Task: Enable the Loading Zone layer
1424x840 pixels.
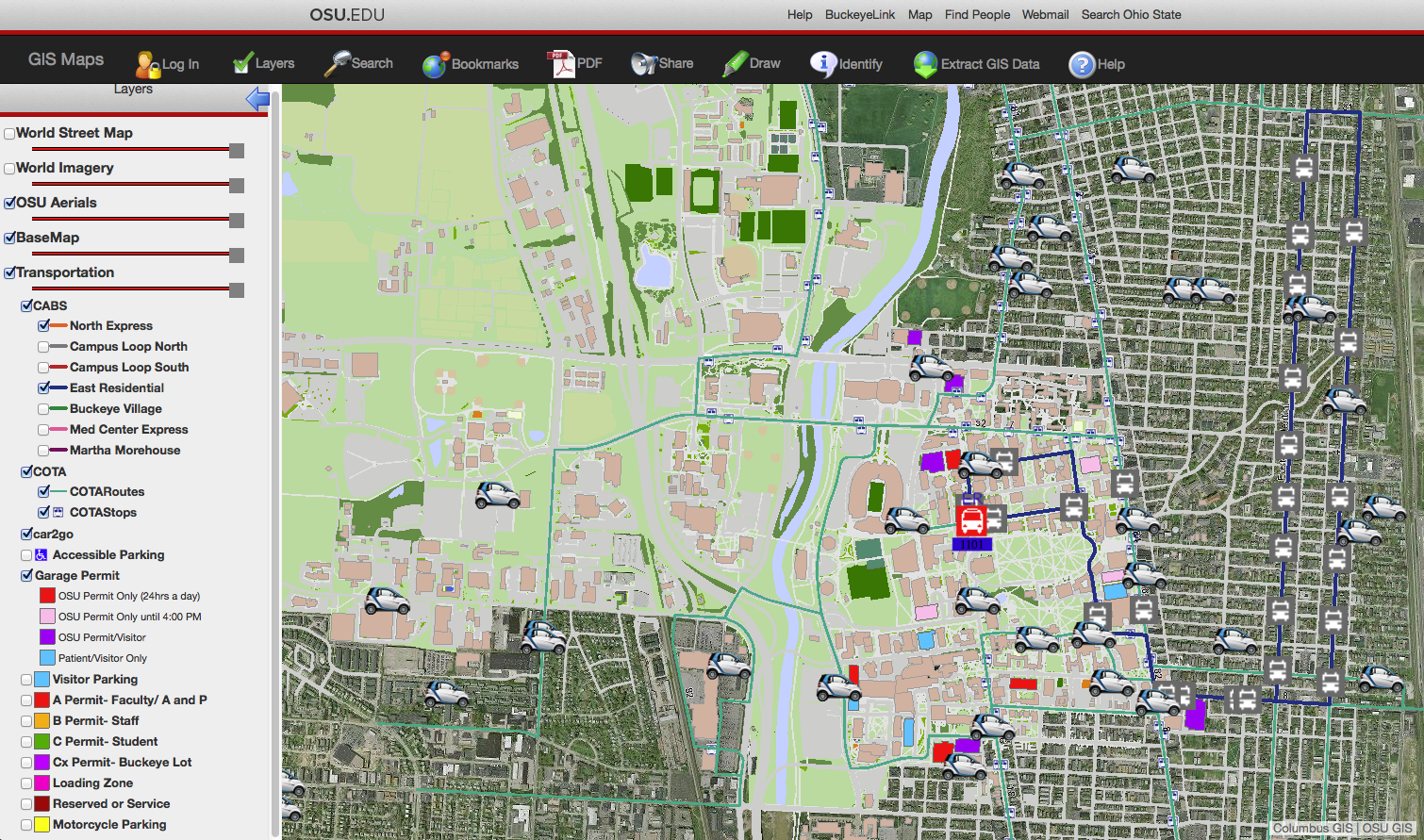Action: coord(26,783)
